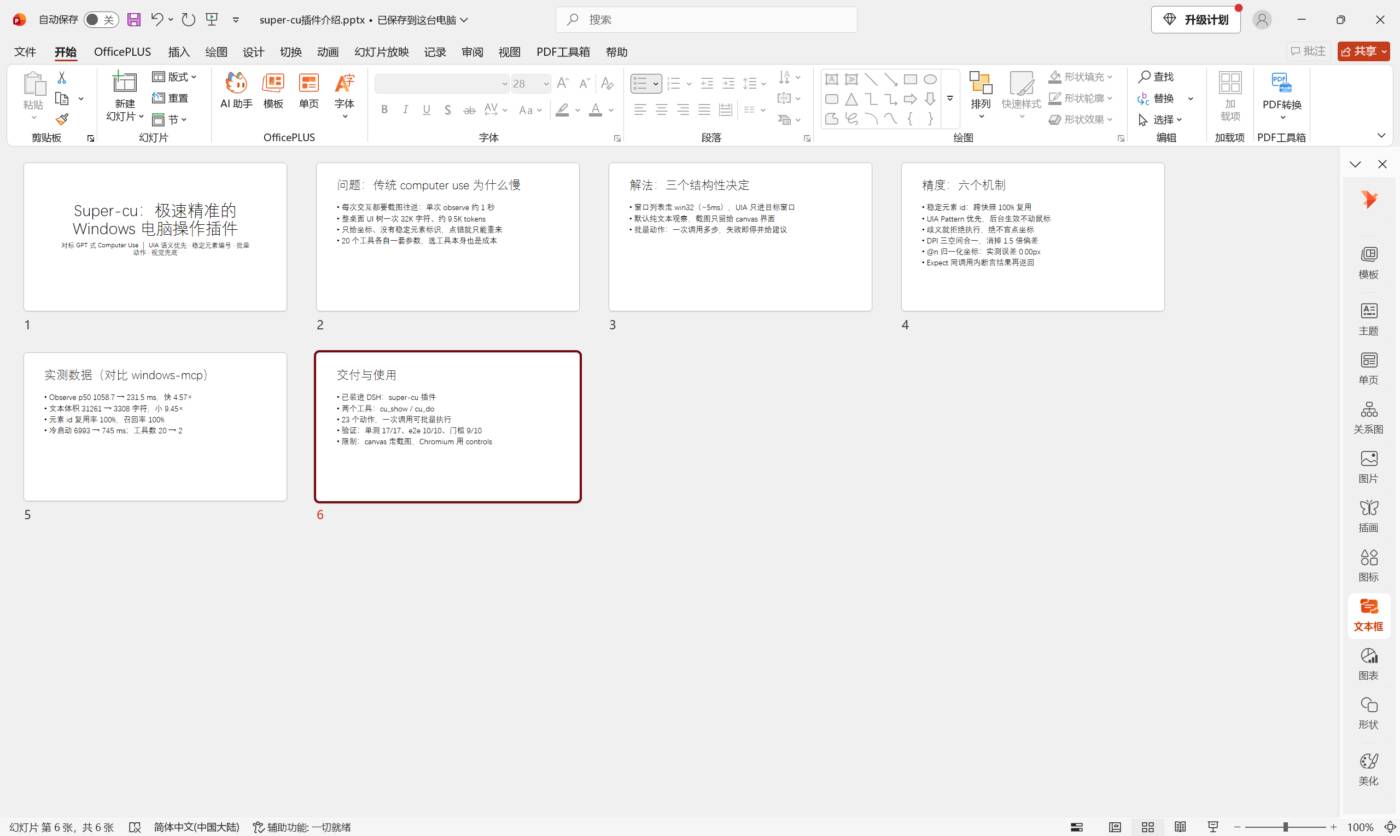Image resolution: width=1400 pixels, height=836 pixels.
Task: Click the 共享 share button
Action: 1364,51
